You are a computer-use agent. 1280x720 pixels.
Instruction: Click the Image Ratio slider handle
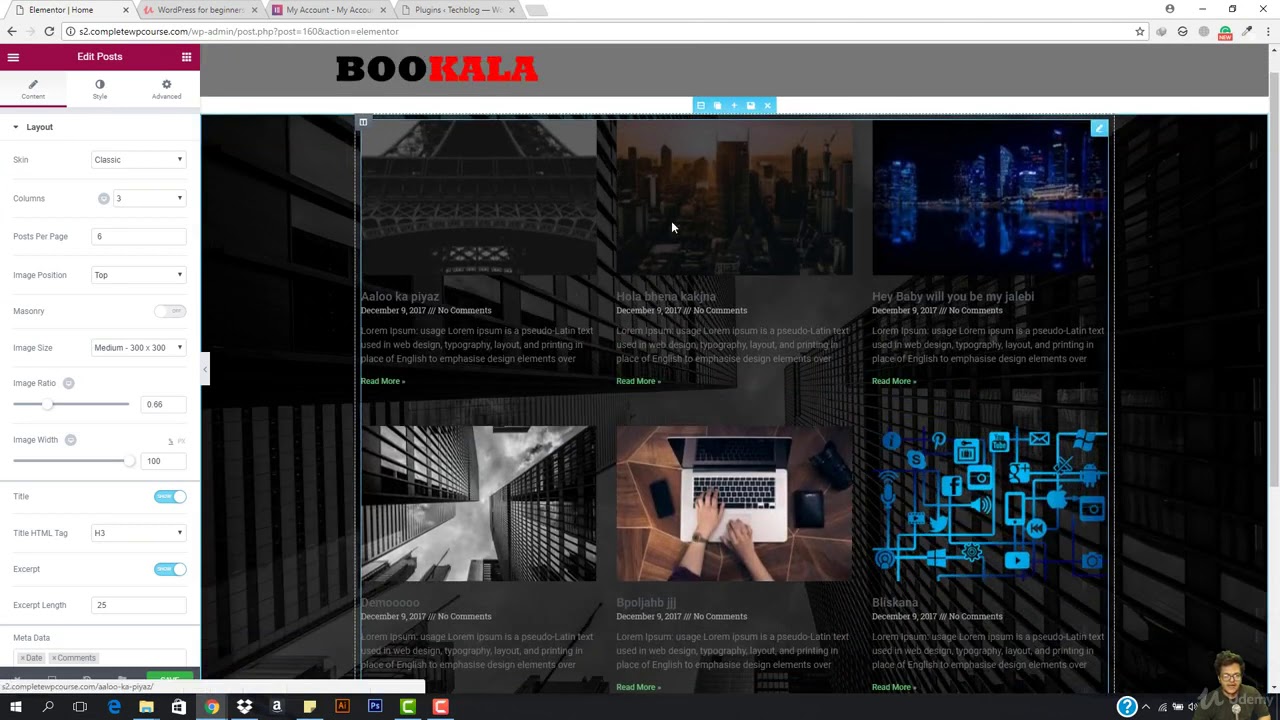(x=47, y=404)
